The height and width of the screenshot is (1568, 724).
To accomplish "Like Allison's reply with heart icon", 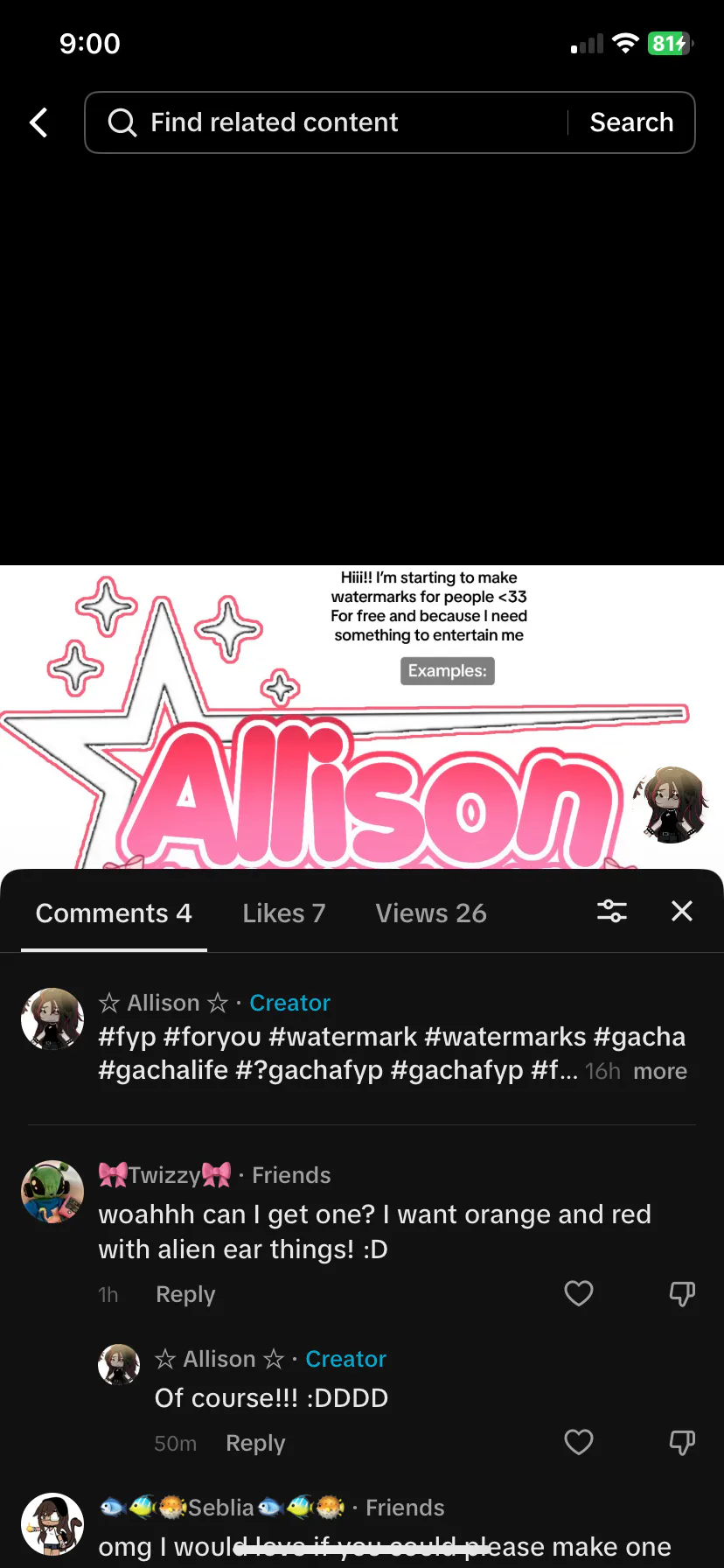I will click(x=579, y=1442).
